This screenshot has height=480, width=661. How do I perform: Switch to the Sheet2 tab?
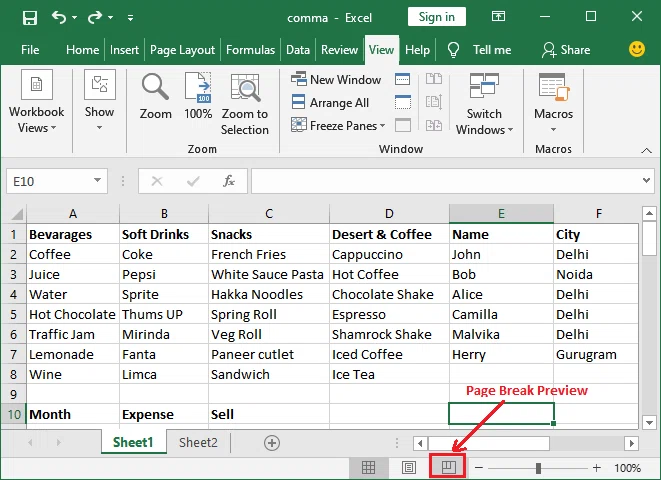[x=198, y=442]
